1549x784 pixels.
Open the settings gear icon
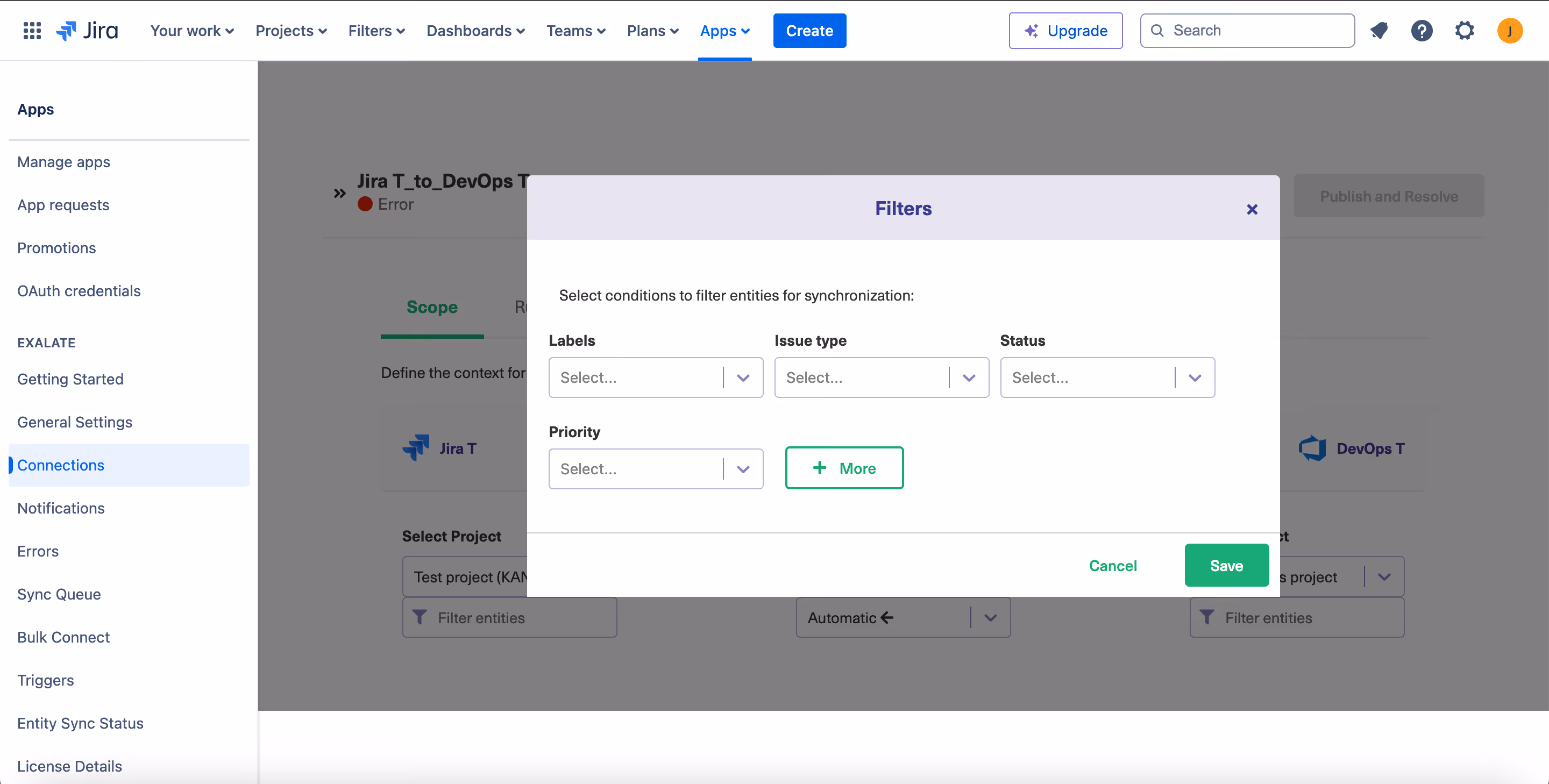[x=1464, y=31]
